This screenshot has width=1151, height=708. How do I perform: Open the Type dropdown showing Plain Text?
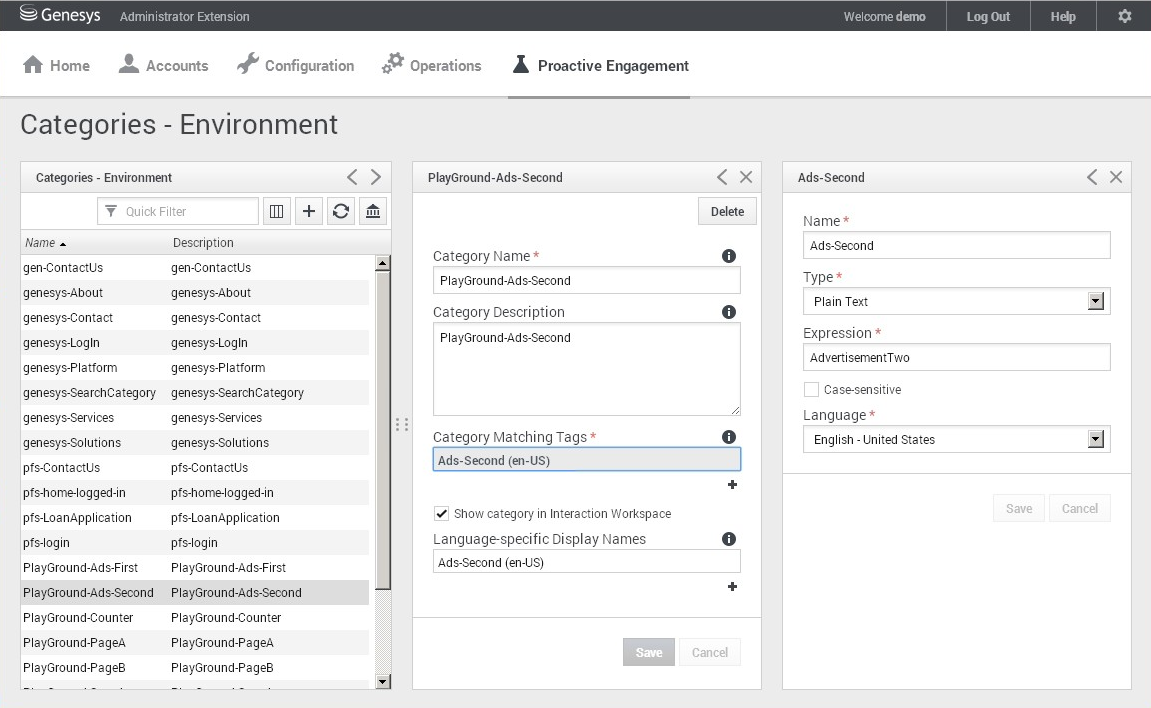(1095, 301)
